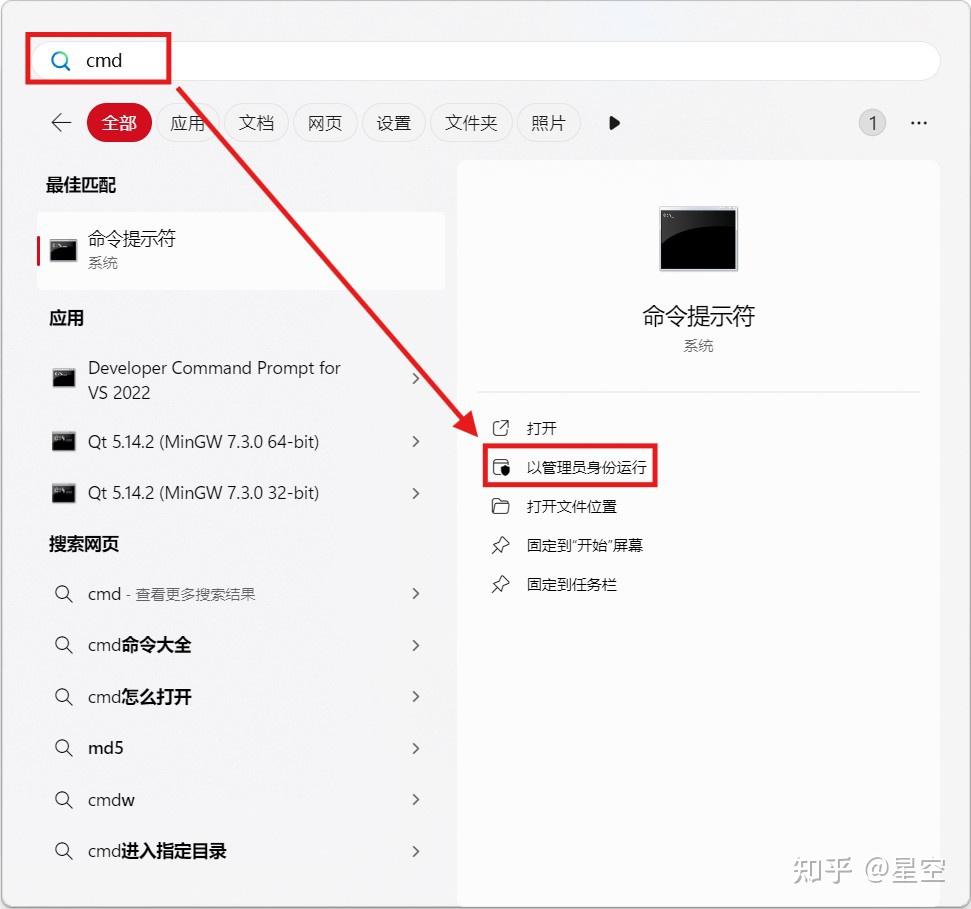The image size is (971, 909).
Task: Click the Qt 5.14.2 64-bit app icon
Action: pos(64,441)
